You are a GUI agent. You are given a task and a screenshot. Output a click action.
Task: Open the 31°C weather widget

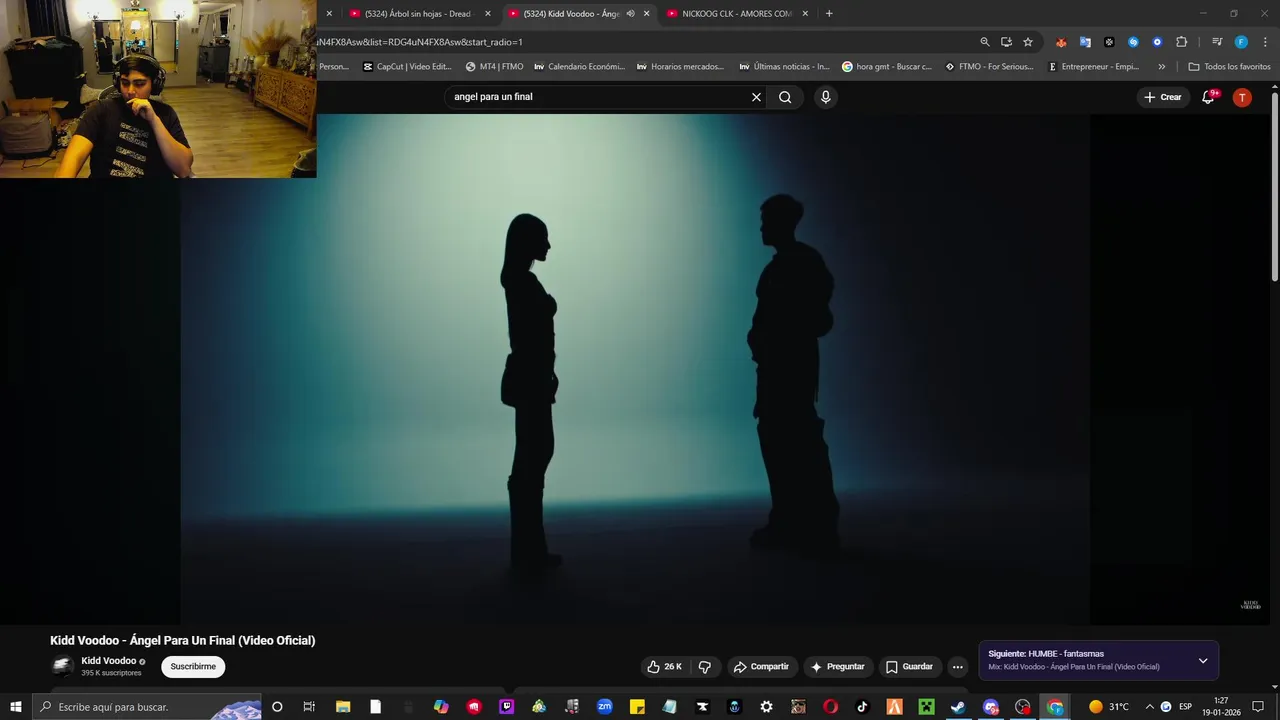click(1109, 707)
